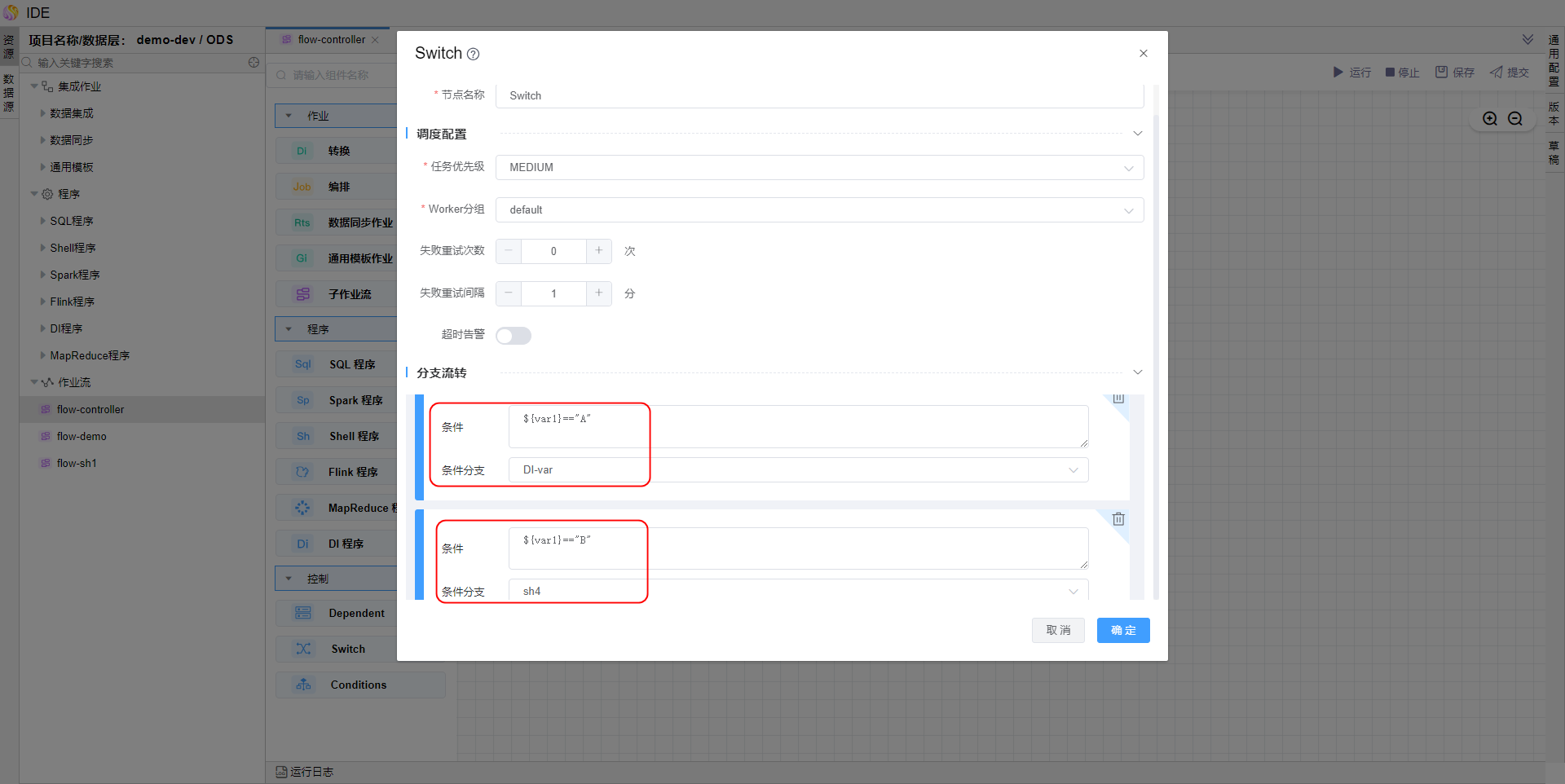Switch to the flow-controller tab
Image resolution: width=1565 pixels, height=784 pixels.
pyautogui.click(x=330, y=40)
